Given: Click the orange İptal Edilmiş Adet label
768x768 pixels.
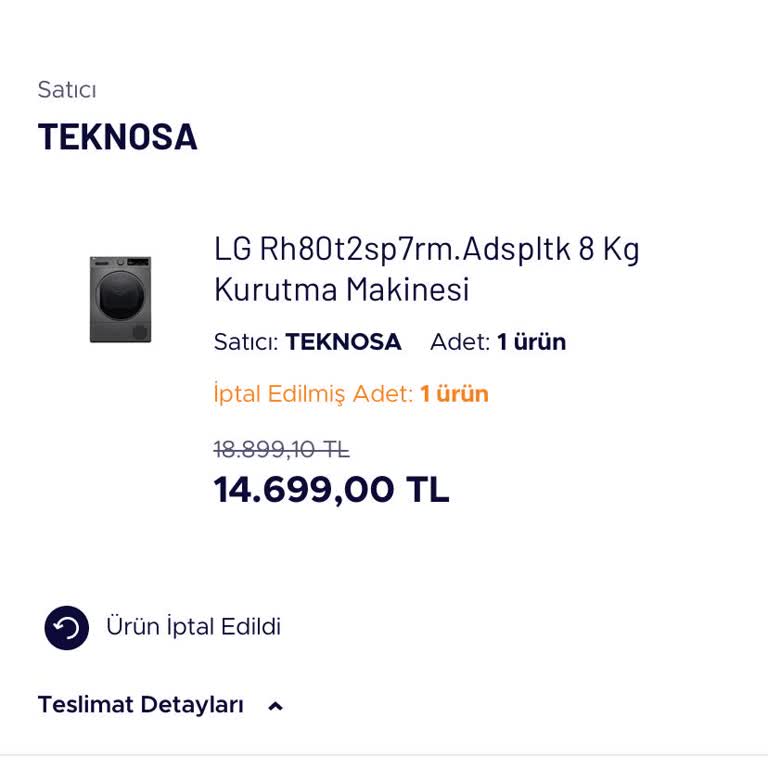Looking at the screenshot, I should [313, 394].
